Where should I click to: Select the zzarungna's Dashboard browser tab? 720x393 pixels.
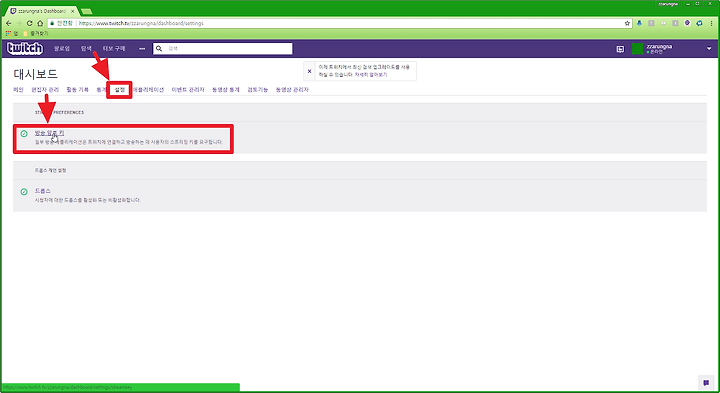point(41,11)
